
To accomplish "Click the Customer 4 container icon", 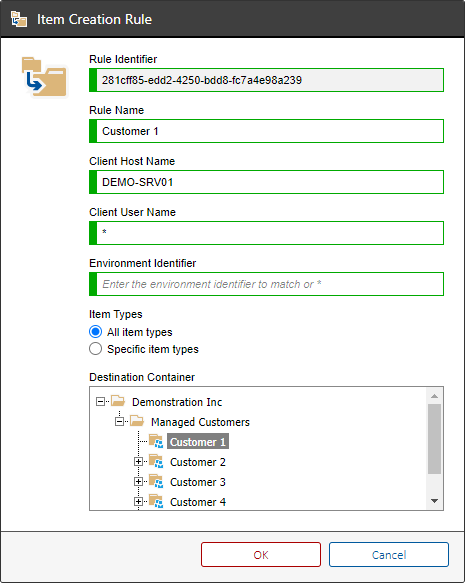I will pos(156,501).
